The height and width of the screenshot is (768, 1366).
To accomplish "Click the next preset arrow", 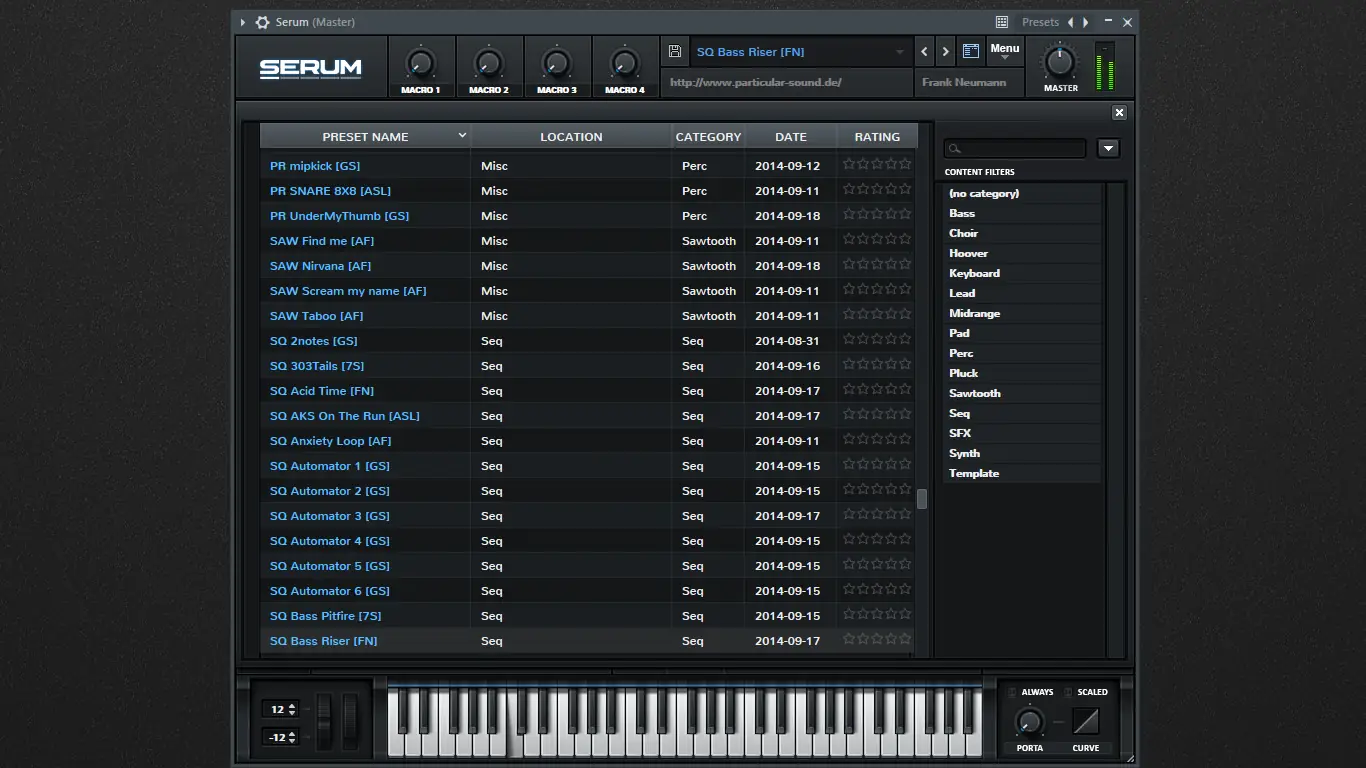I will pyautogui.click(x=945, y=51).
